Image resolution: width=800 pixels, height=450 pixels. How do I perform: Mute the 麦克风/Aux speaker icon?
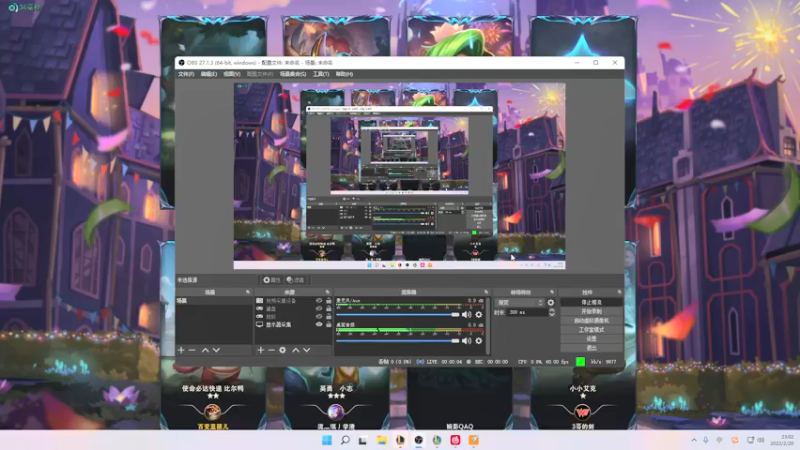(466, 315)
